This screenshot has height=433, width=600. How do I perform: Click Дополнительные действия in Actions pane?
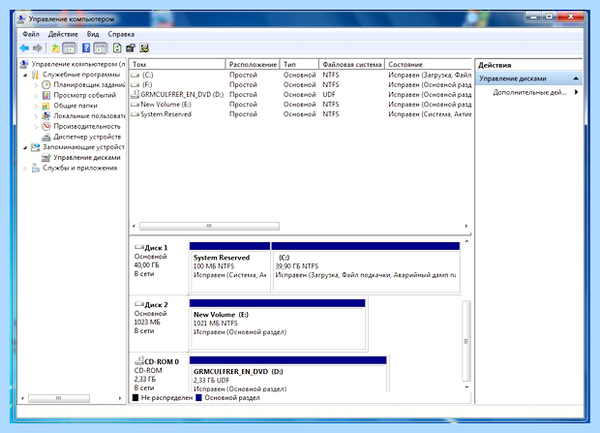click(529, 92)
